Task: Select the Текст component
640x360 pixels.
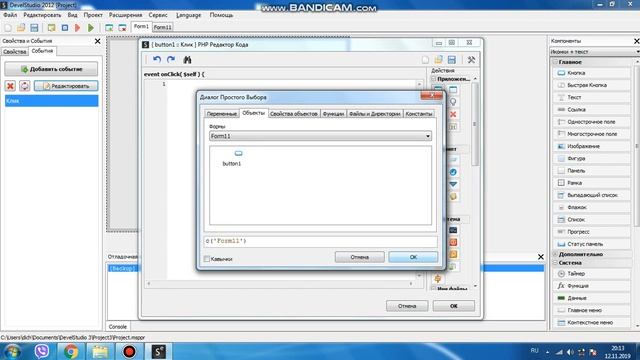Action: [x=592, y=98]
